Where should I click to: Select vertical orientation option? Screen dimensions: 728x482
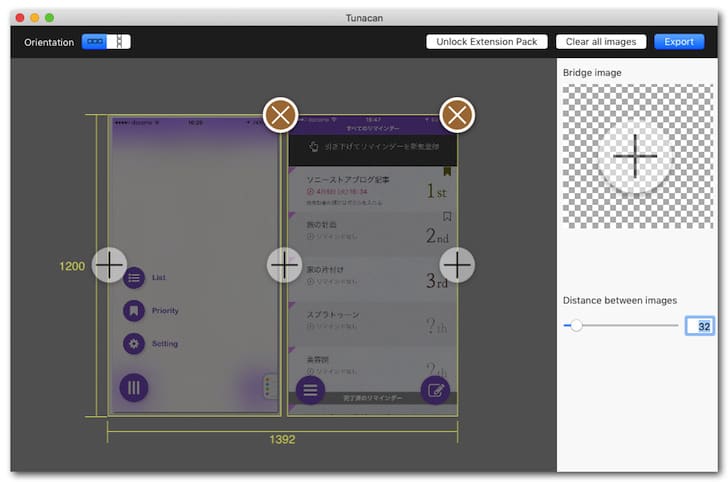tap(119, 42)
